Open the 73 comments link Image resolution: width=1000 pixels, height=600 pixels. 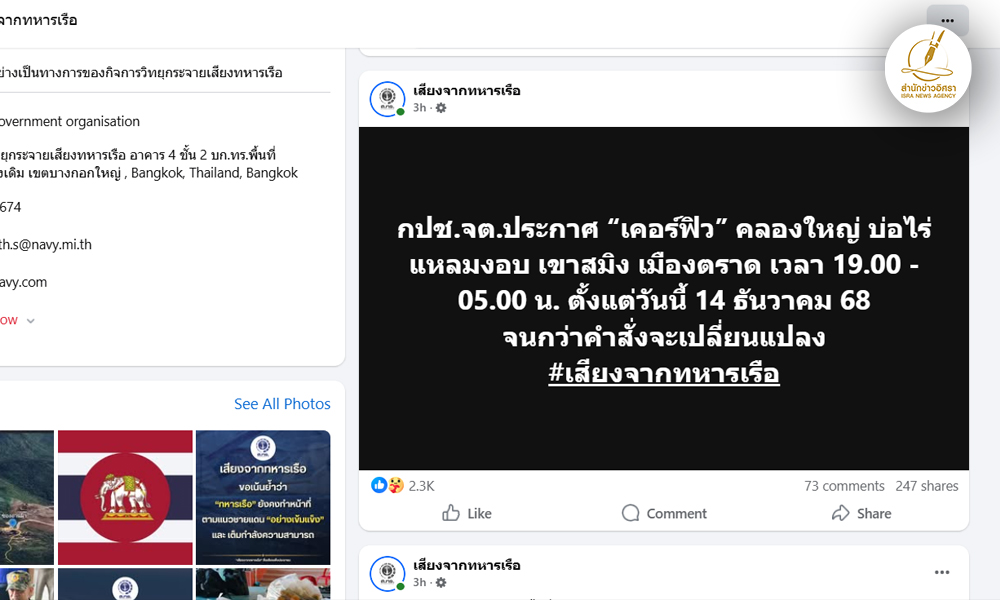[844, 486]
